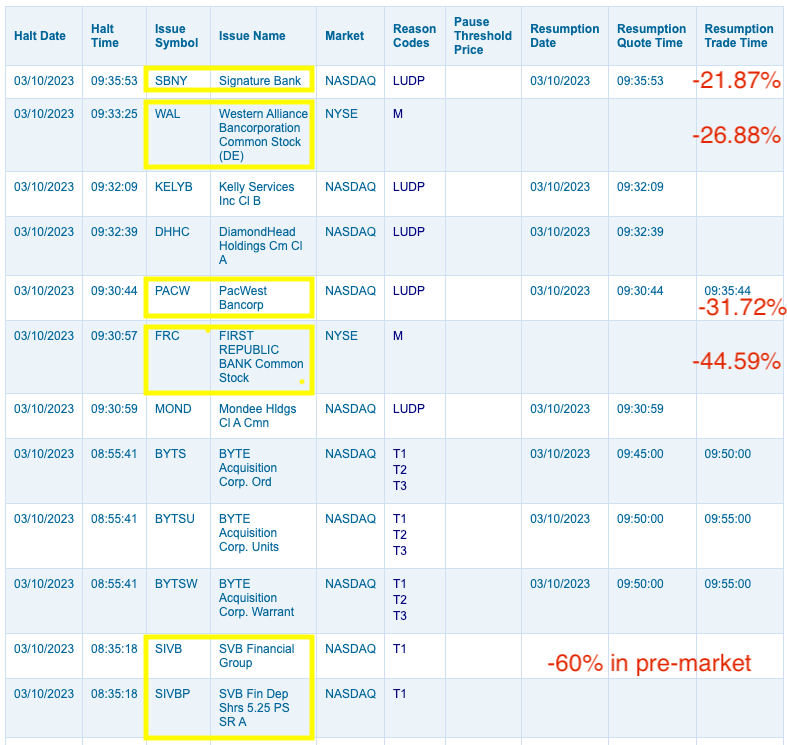Viewport: 787px width, 745px height.
Task: Click PacWest Bancorp issue name
Action: coord(243,298)
